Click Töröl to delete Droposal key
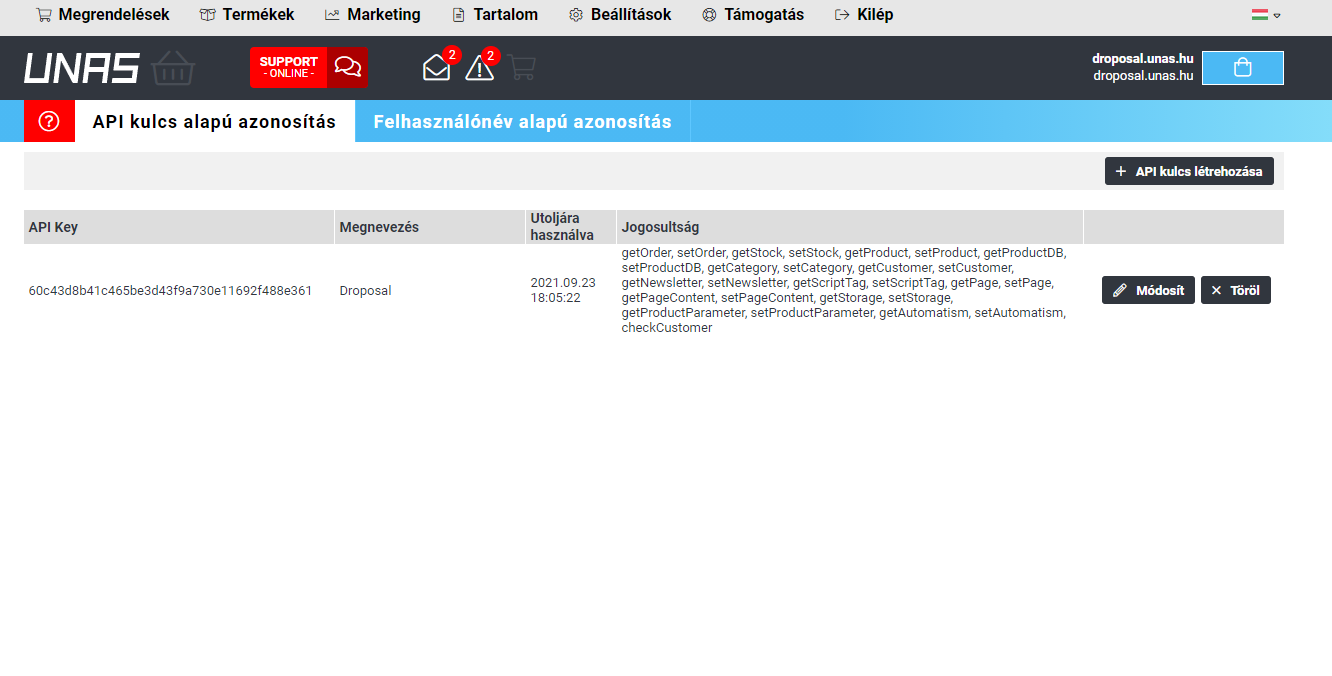 1235,291
